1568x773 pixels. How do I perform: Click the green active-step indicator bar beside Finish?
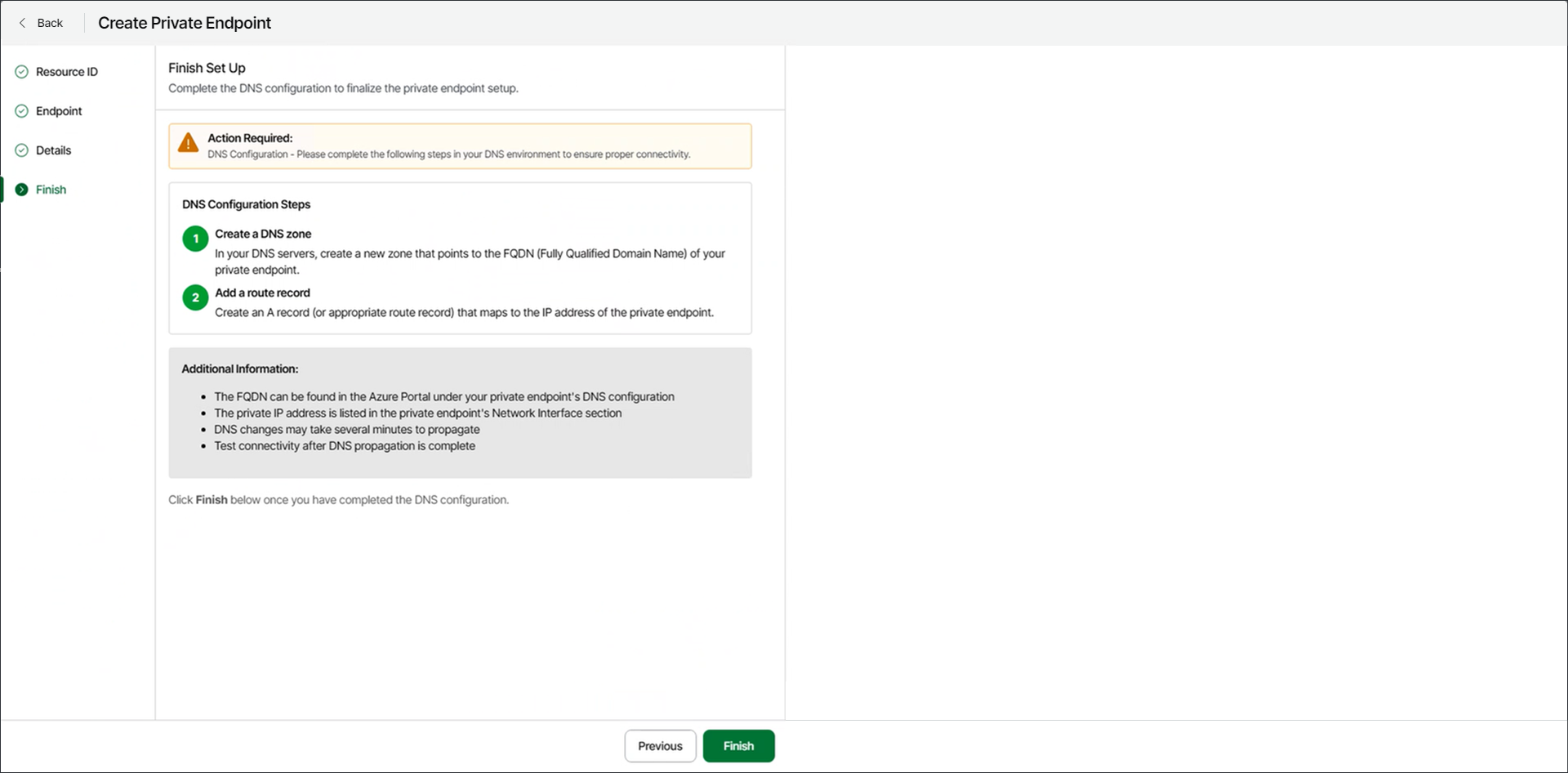tap(2, 189)
